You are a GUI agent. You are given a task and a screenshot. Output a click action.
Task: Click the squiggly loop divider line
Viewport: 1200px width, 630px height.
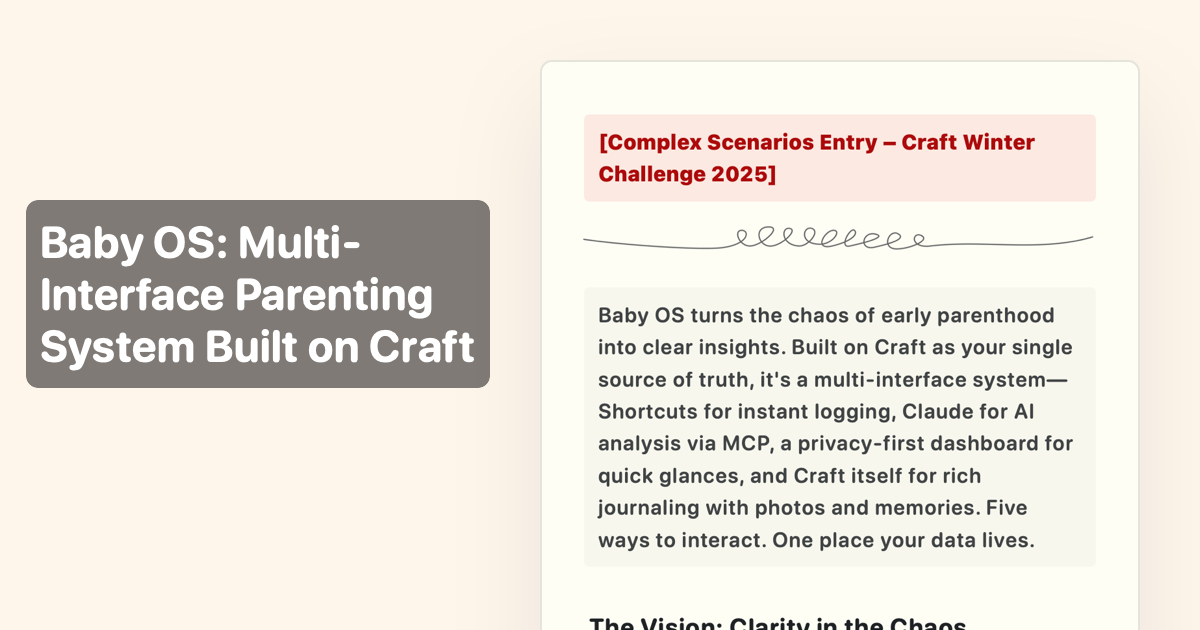pyautogui.click(x=838, y=240)
